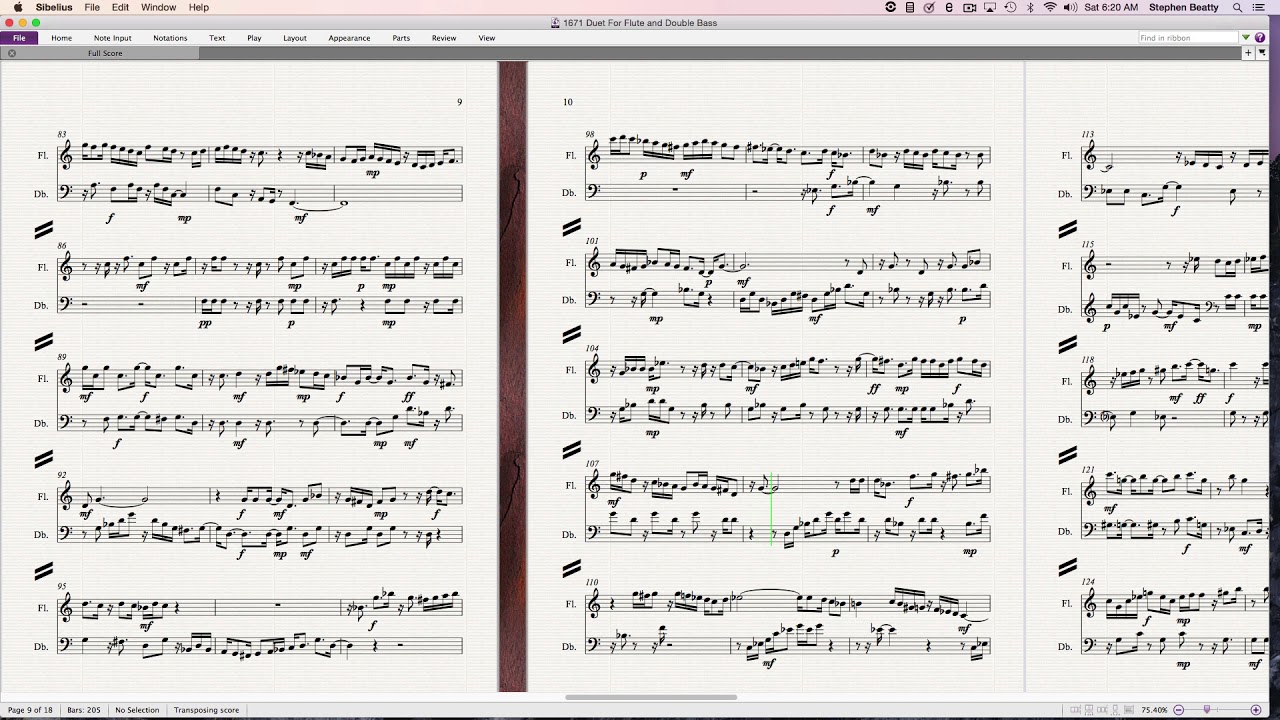Open Spotlight search in menu bar
1280x720 pixels.
1237,7
